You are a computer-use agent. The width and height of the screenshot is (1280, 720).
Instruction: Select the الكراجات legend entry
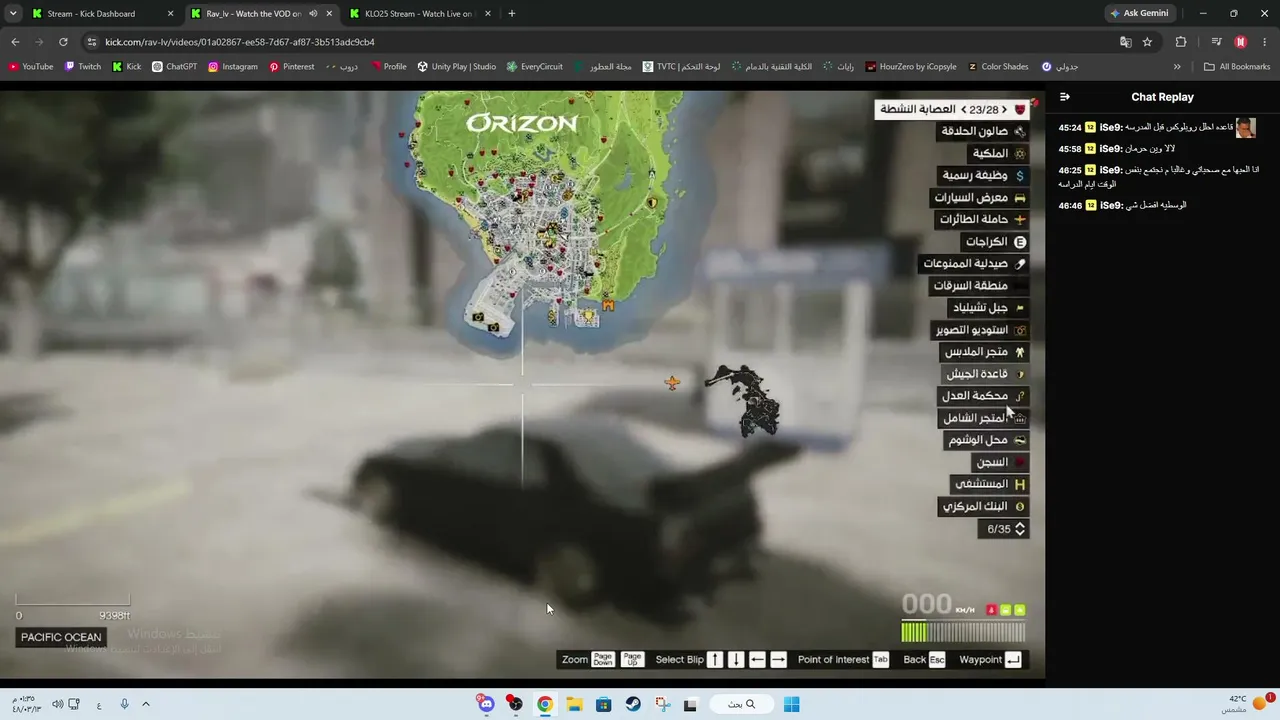[995, 242]
